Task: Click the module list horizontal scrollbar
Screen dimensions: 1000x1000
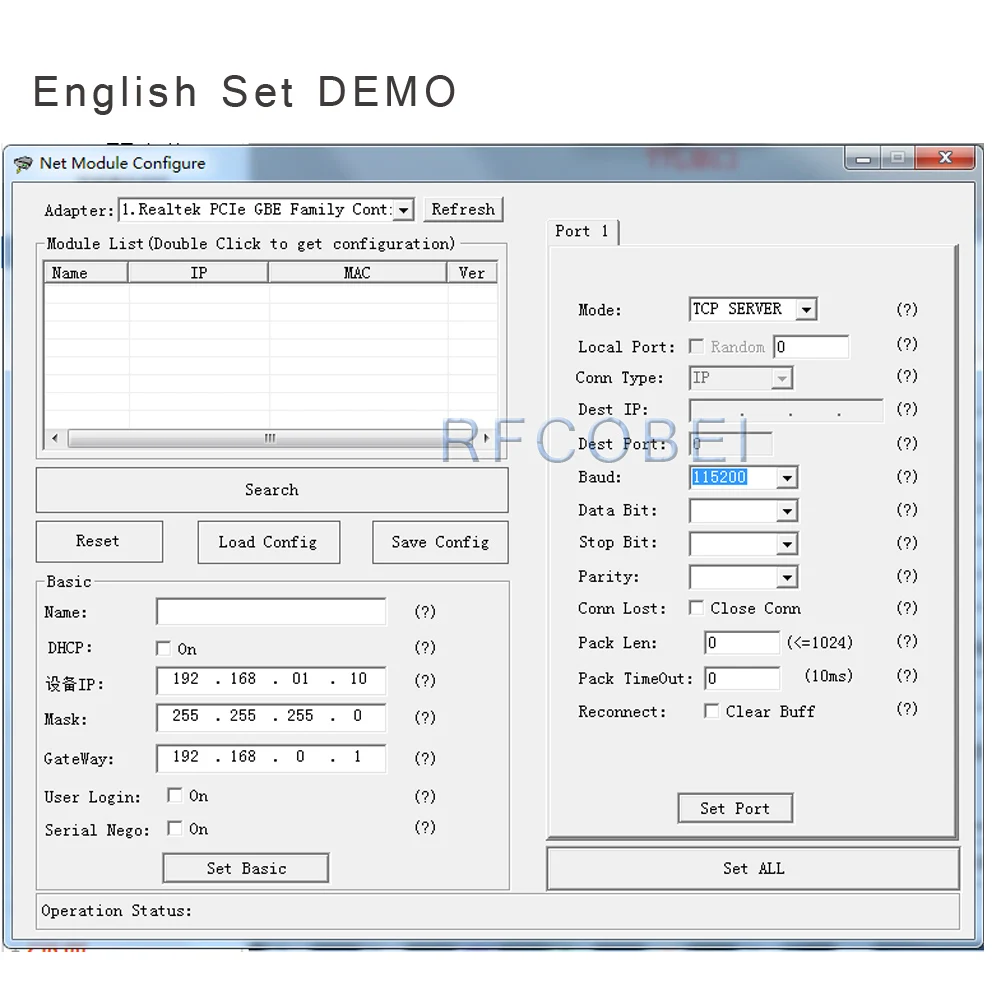Action: (x=270, y=439)
